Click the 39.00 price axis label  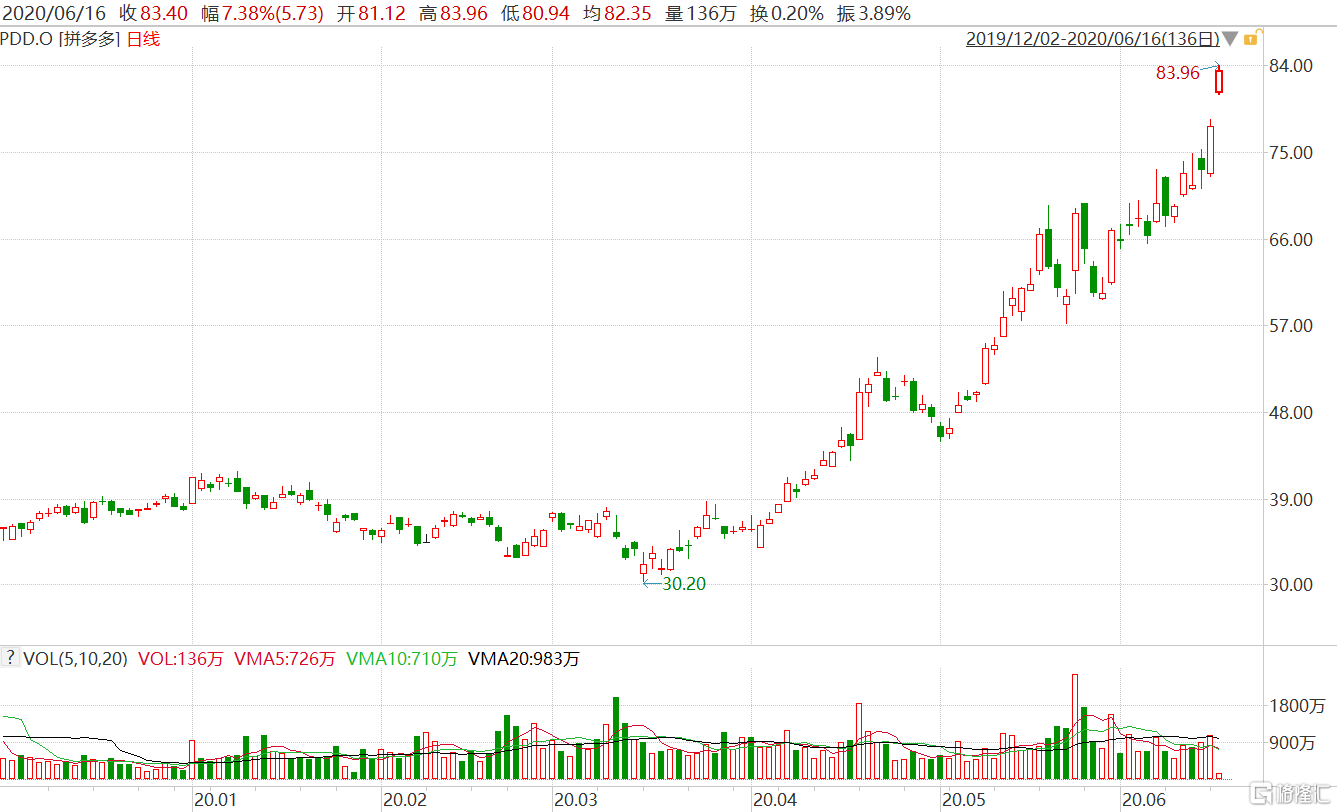[1290, 499]
